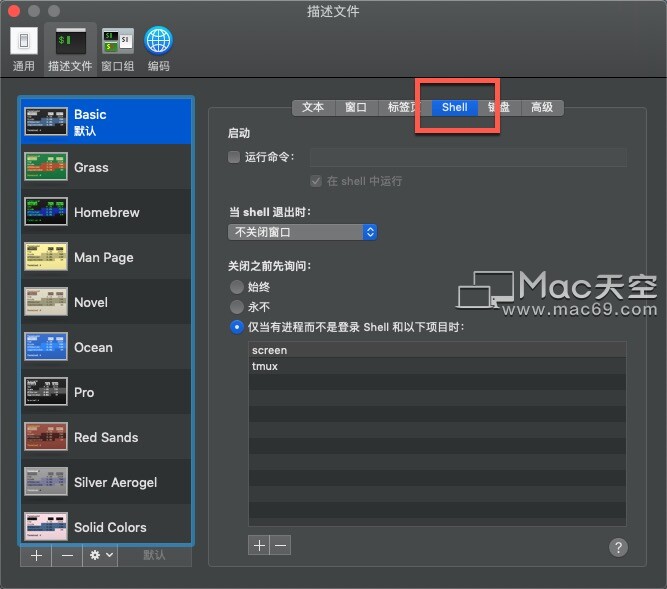Select the Grass profile
Image resolution: width=667 pixels, height=589 pixels.
(106, 167)
